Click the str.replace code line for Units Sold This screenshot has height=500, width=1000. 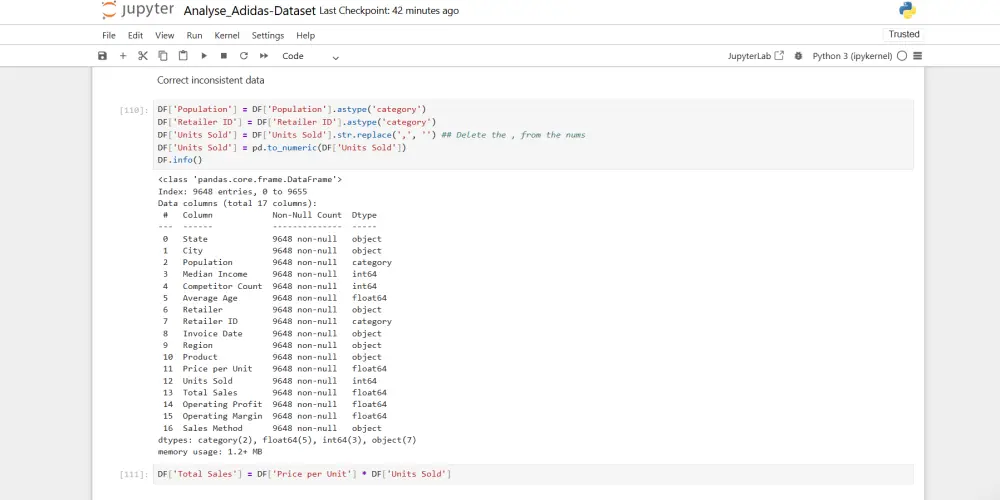coord(371,135)
